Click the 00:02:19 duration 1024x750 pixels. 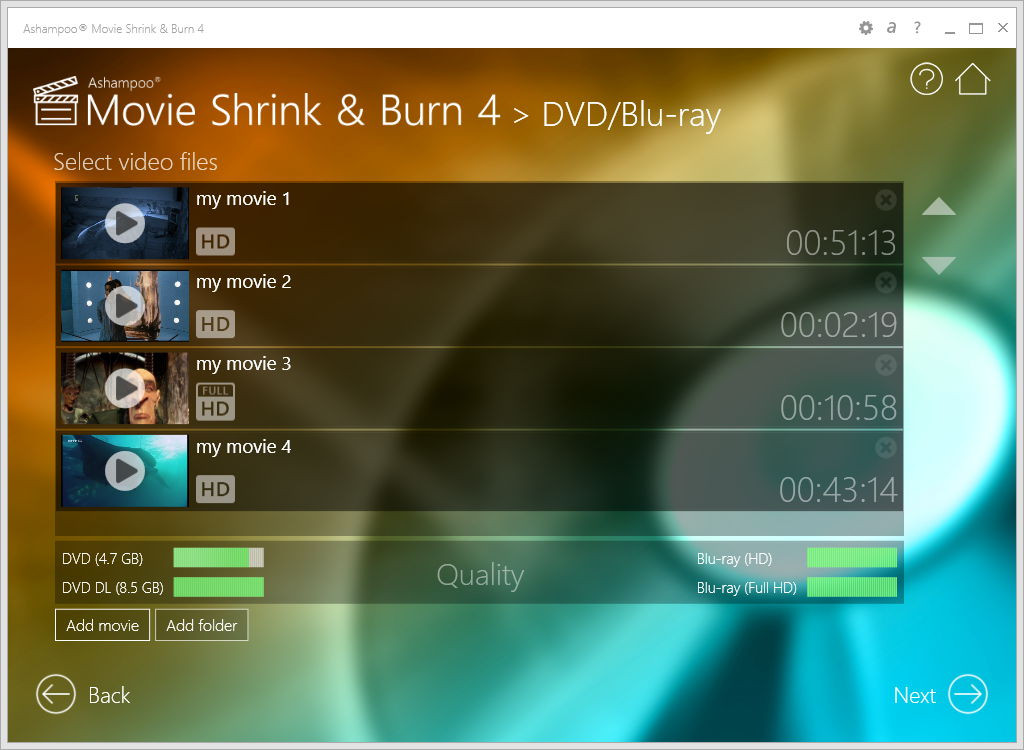[839, 325]
